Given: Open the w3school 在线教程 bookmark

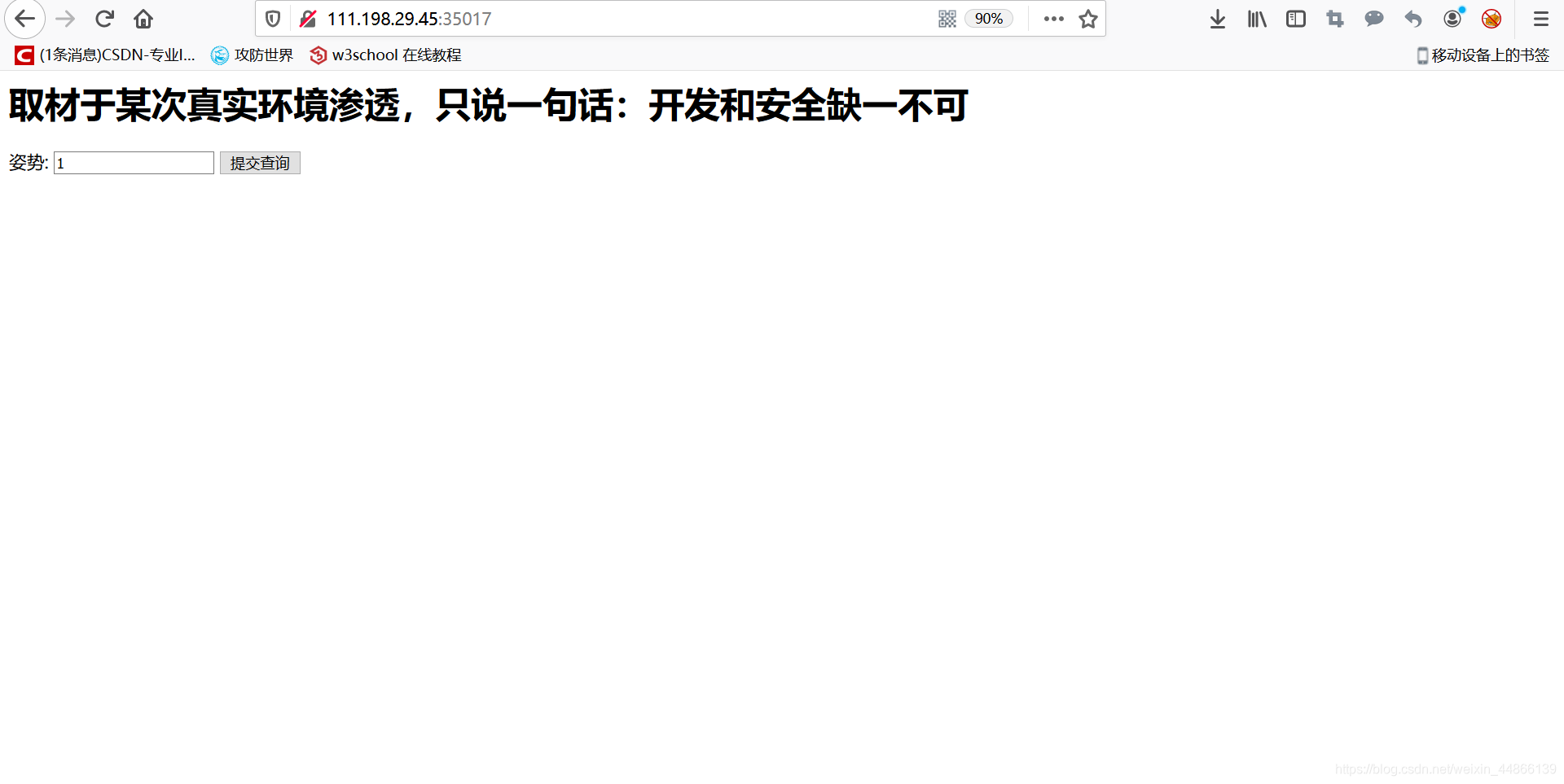Looking at the screenshot, I should (x=385, y=55).
